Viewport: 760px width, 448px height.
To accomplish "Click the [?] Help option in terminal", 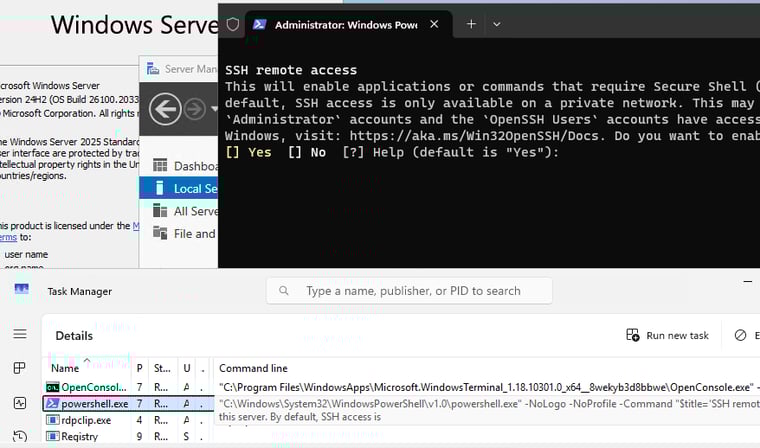I will 373,152.
